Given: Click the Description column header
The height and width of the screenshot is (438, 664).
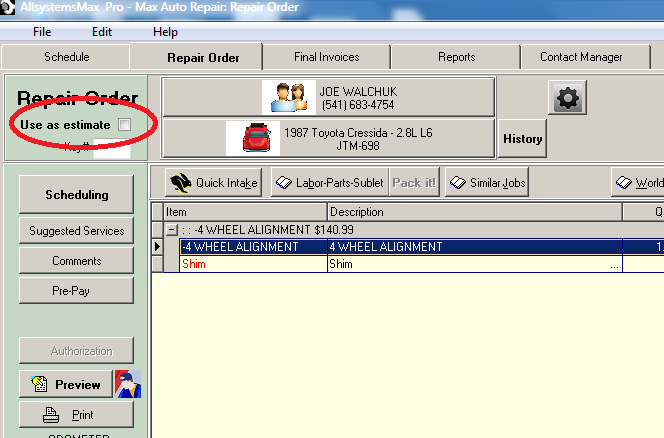Looking at the screenshot, I should (474, 212).
